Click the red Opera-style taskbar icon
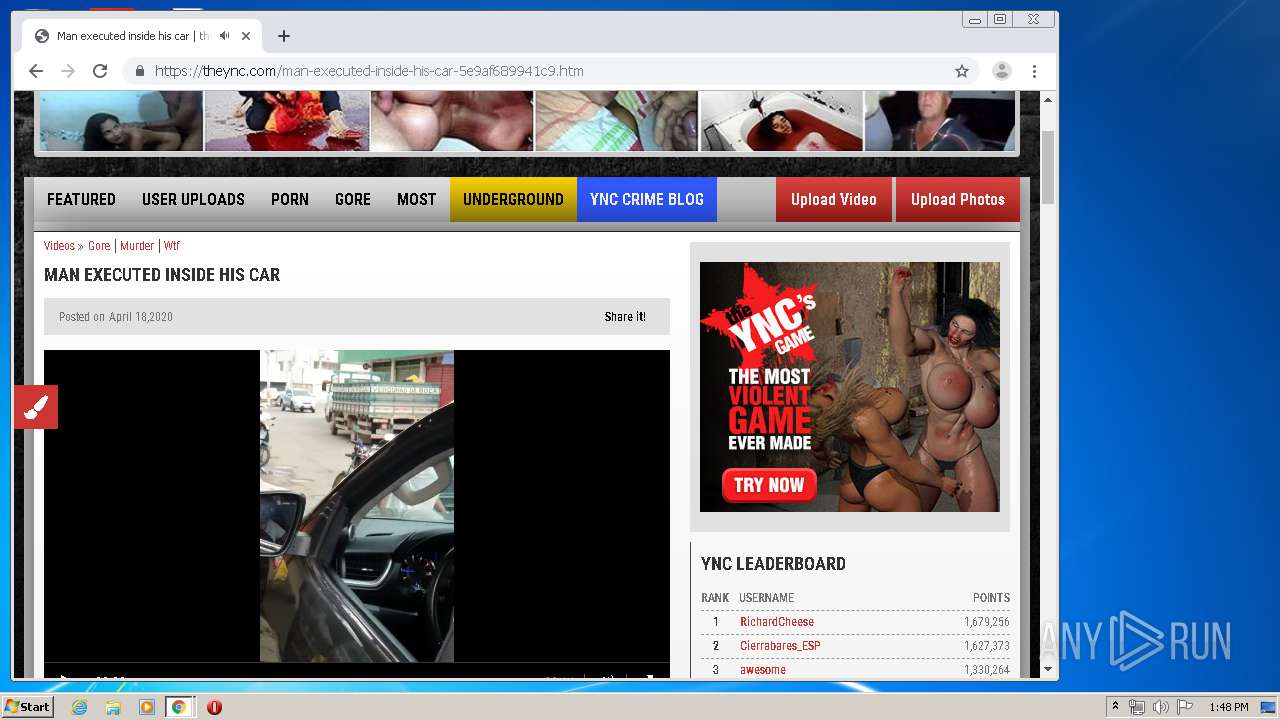The image size is (1280, 720). coord(214,707)
